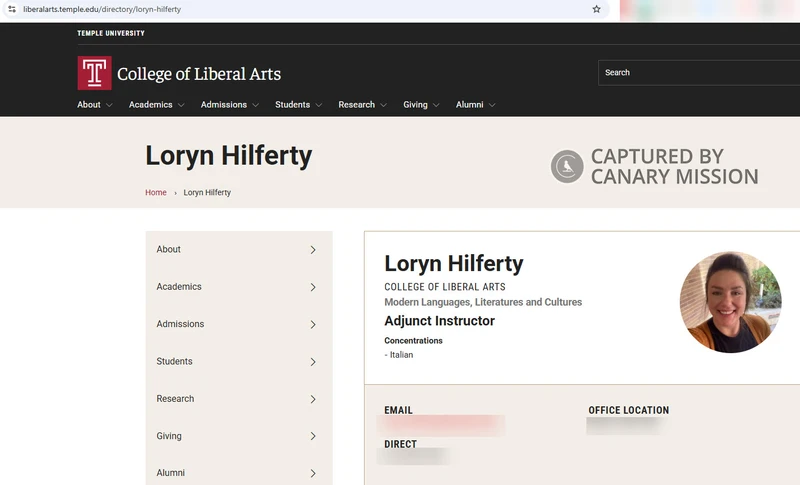Image resolution: width=800 pixels, height=485 pixels.
Task: Open the Students top navigation menu
Action: point(292,105)
